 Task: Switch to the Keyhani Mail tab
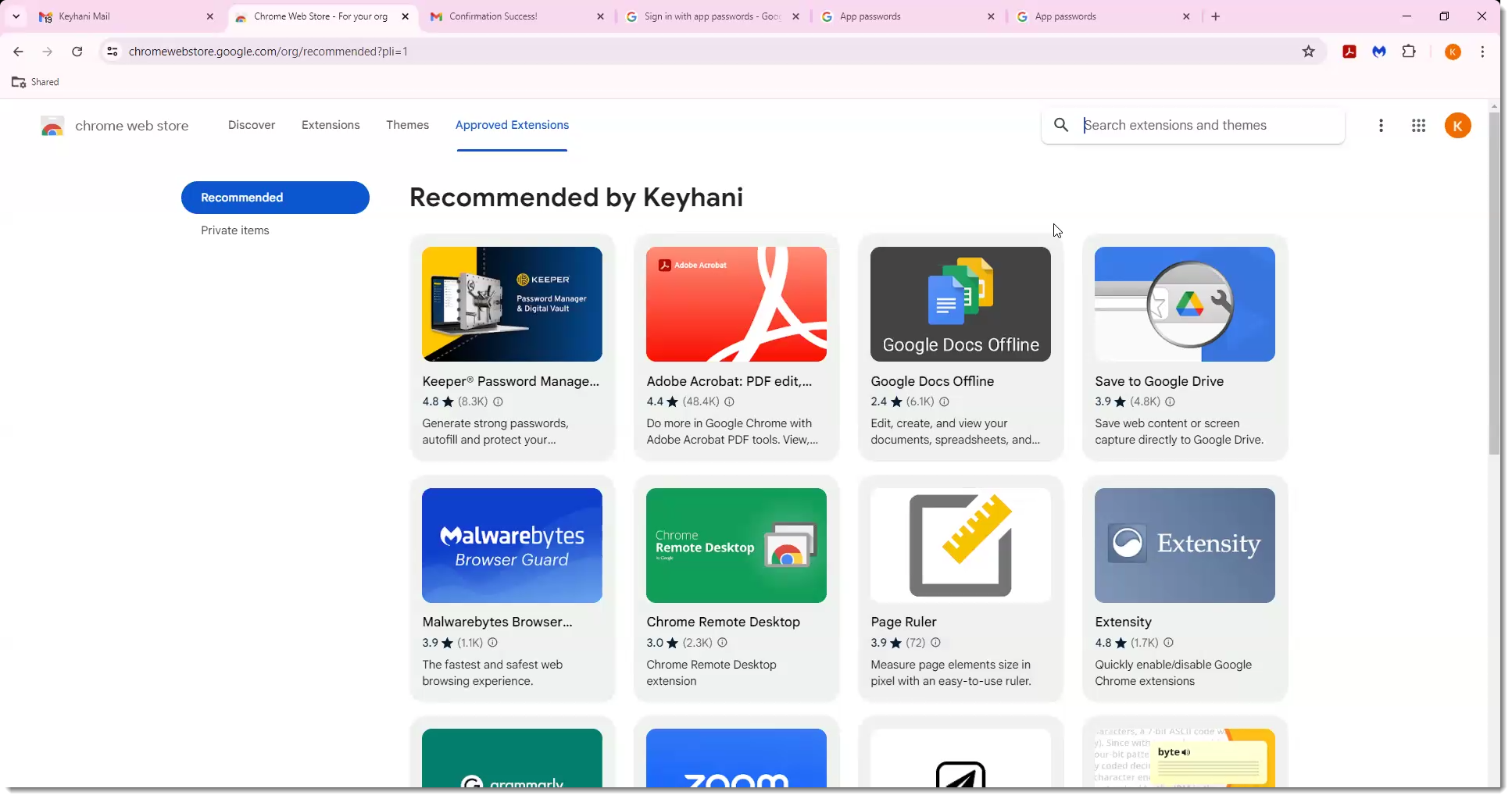125,16
